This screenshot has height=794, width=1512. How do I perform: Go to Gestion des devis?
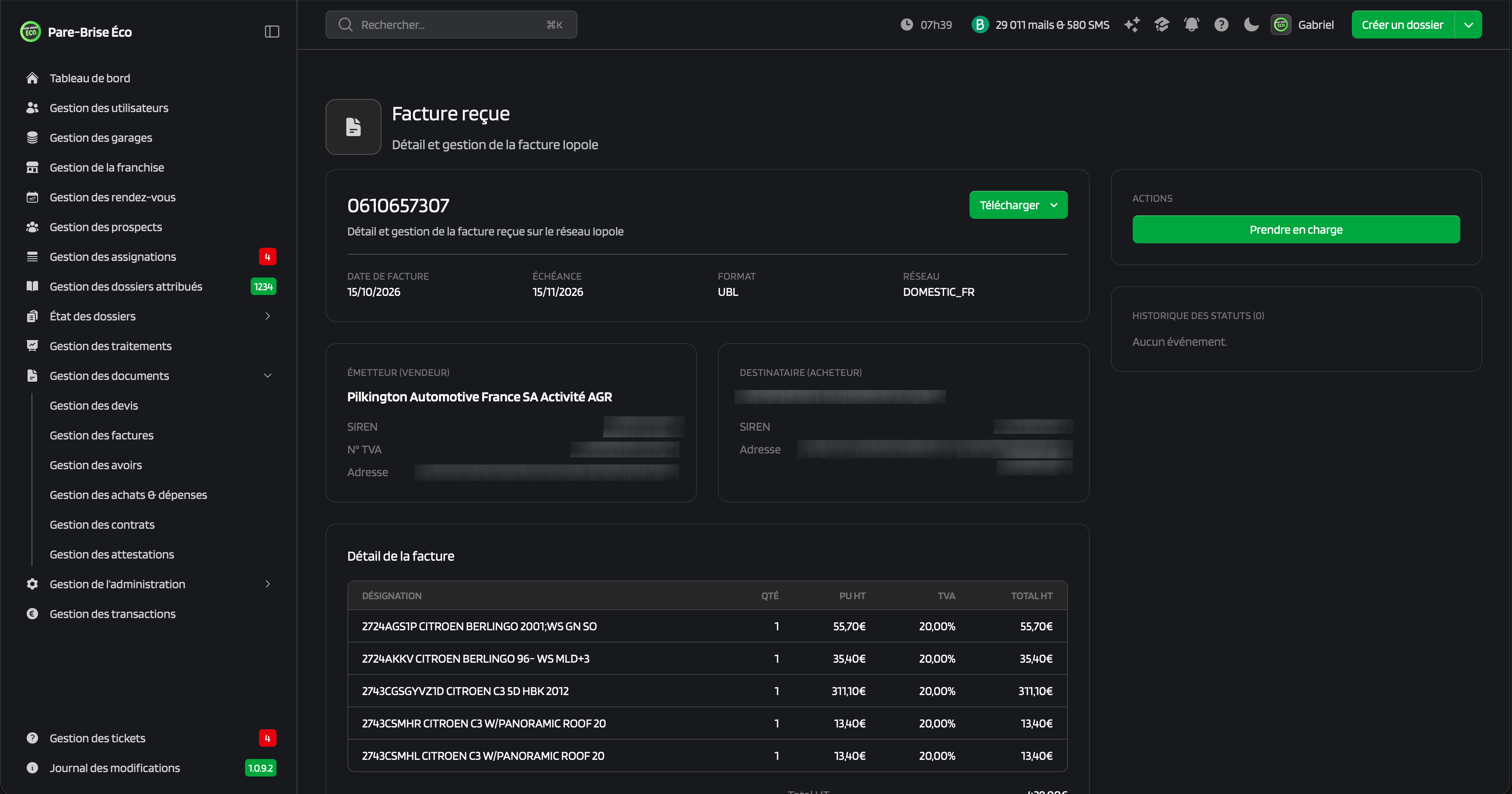(93, 406)
